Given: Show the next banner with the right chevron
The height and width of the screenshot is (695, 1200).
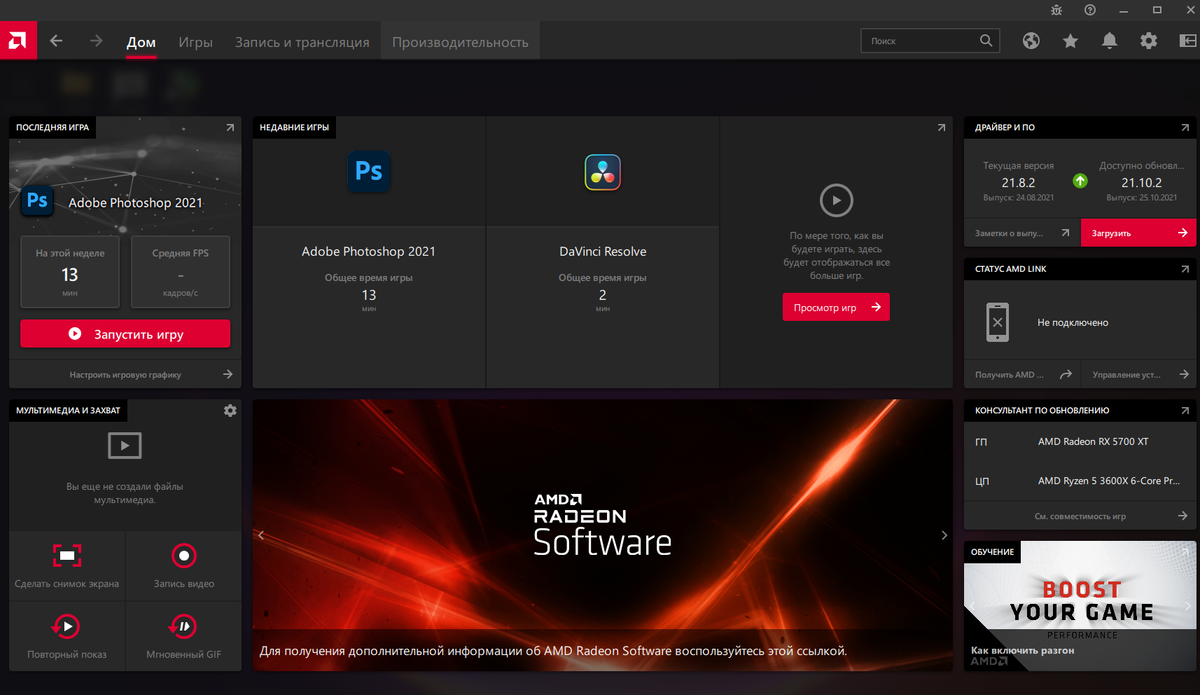Looking at the screenshot, I should coord(944,535).
